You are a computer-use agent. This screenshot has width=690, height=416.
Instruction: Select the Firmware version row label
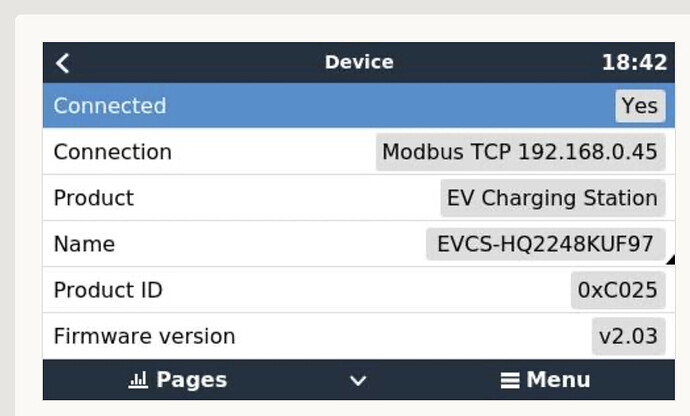click(144, 336)
